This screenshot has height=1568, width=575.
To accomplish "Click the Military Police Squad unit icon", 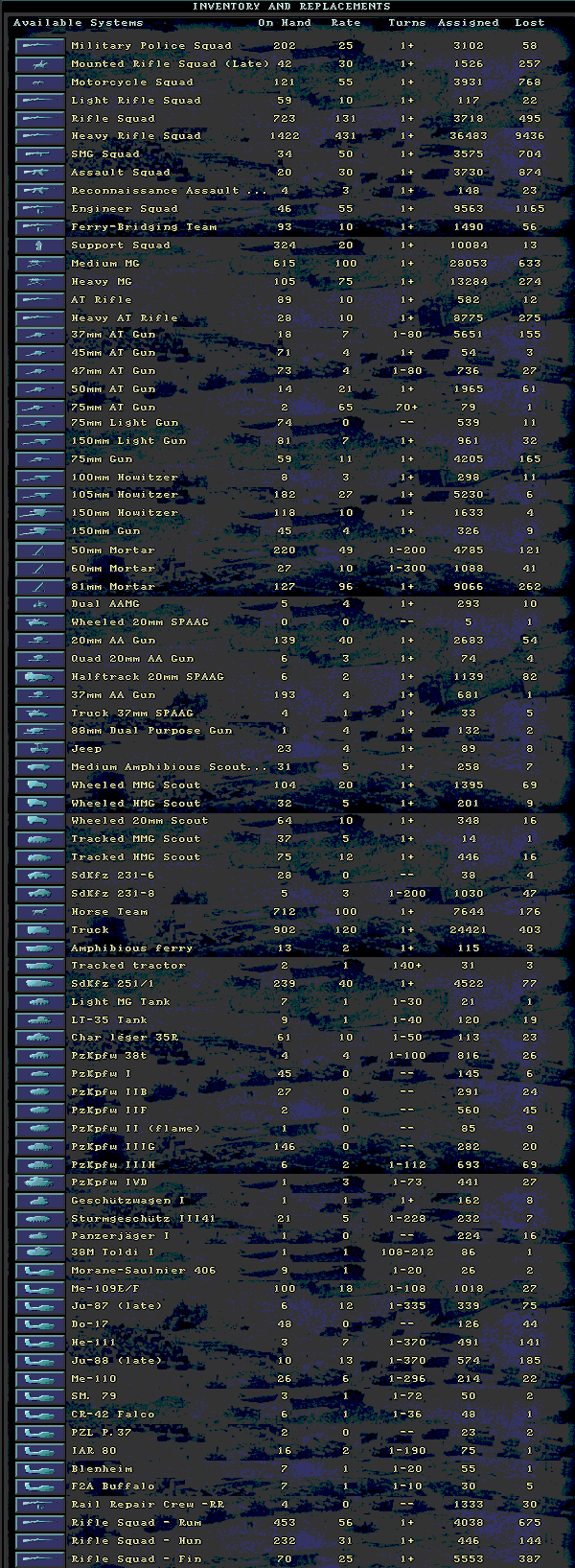I will (x=39, y=45).
